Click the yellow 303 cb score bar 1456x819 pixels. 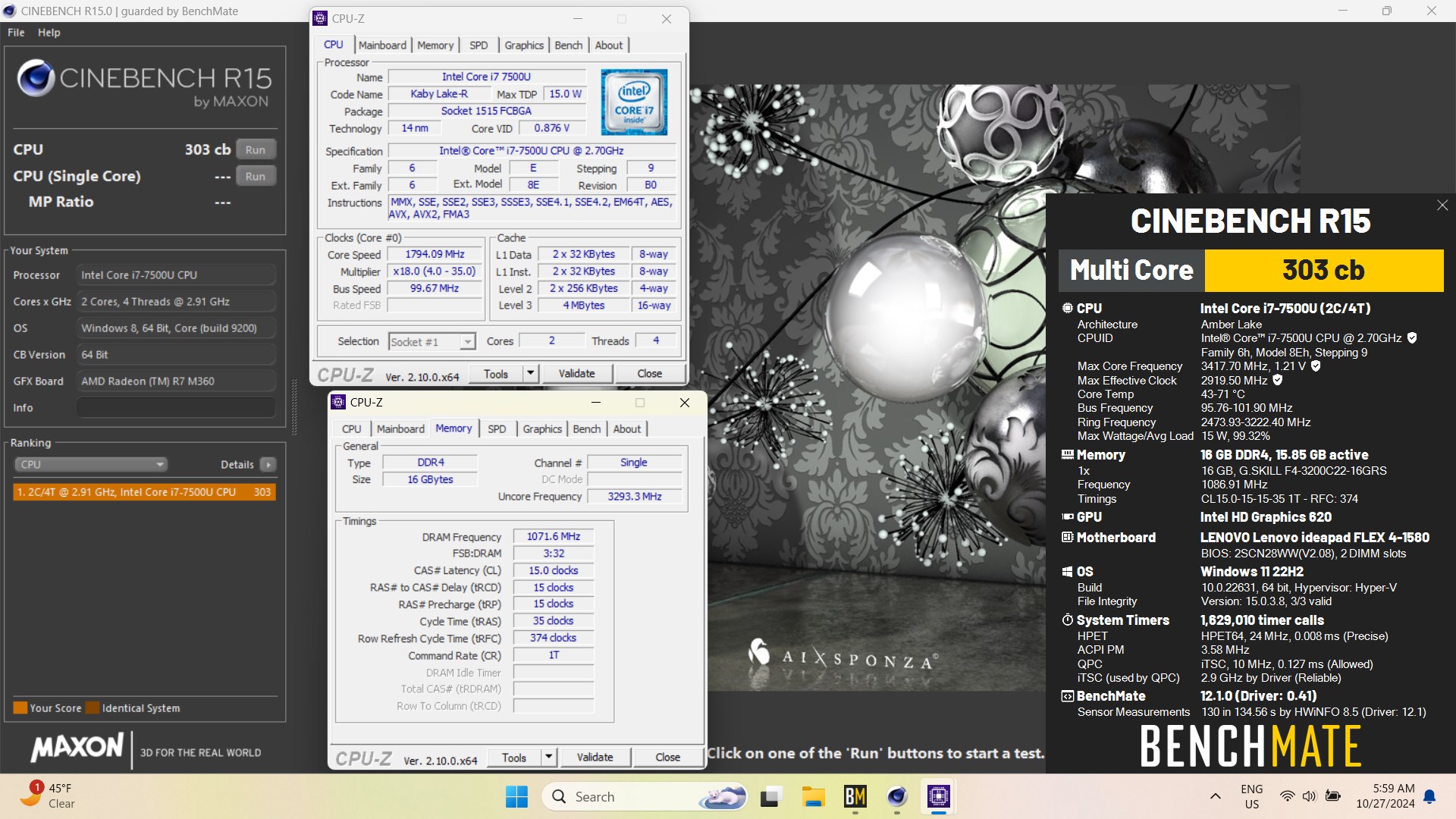[x=1323, y=270]
